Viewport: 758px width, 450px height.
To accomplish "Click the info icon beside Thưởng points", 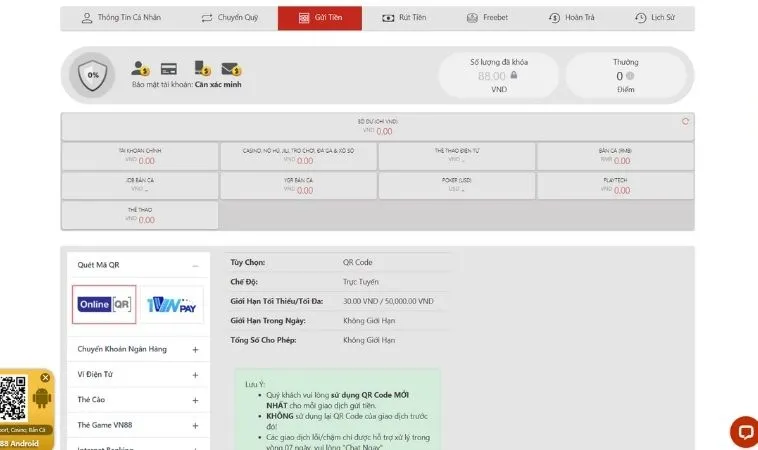I will point(629,76).
